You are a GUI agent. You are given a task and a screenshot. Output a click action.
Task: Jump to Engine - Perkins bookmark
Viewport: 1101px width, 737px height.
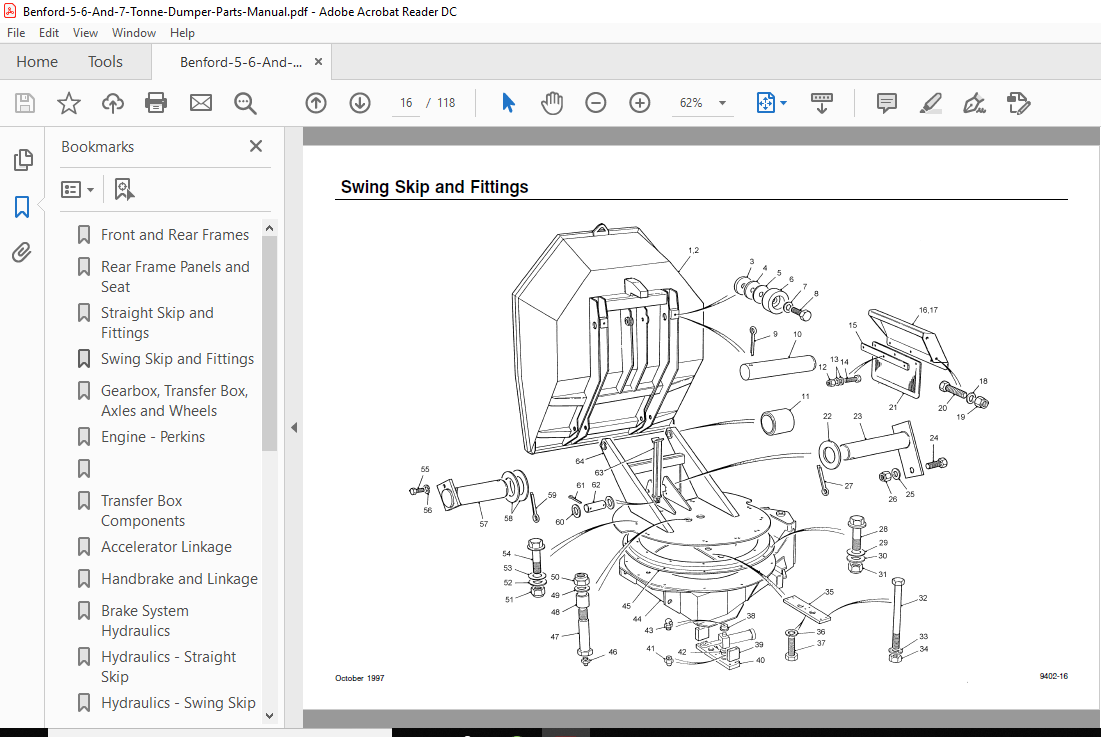pyautogui.click(x=153, y=437)
